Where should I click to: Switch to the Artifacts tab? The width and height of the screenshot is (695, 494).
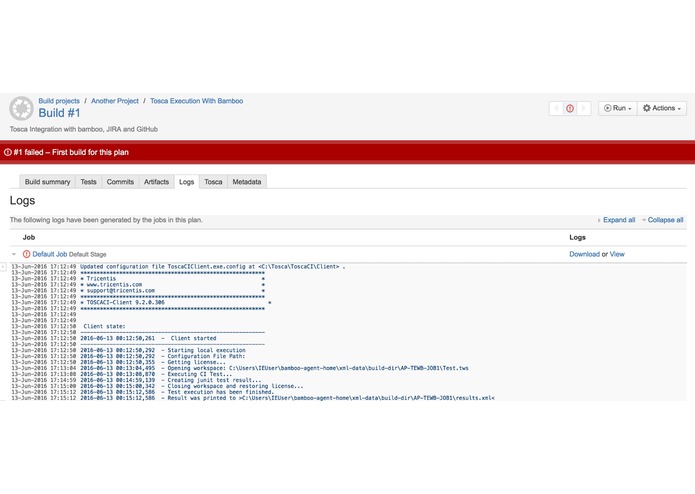click(156, 182)
